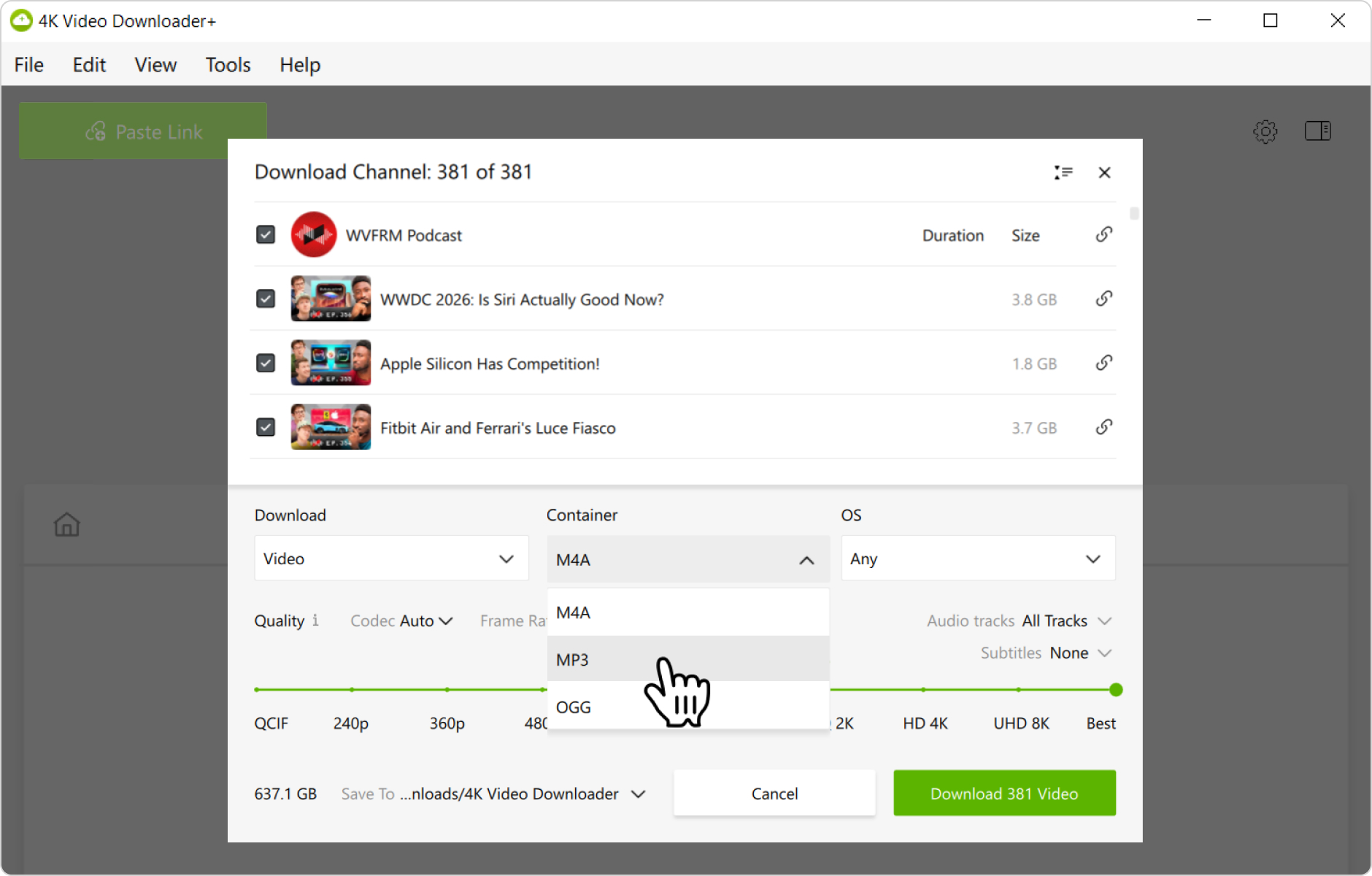Open the Edit menu

(89, 65)
